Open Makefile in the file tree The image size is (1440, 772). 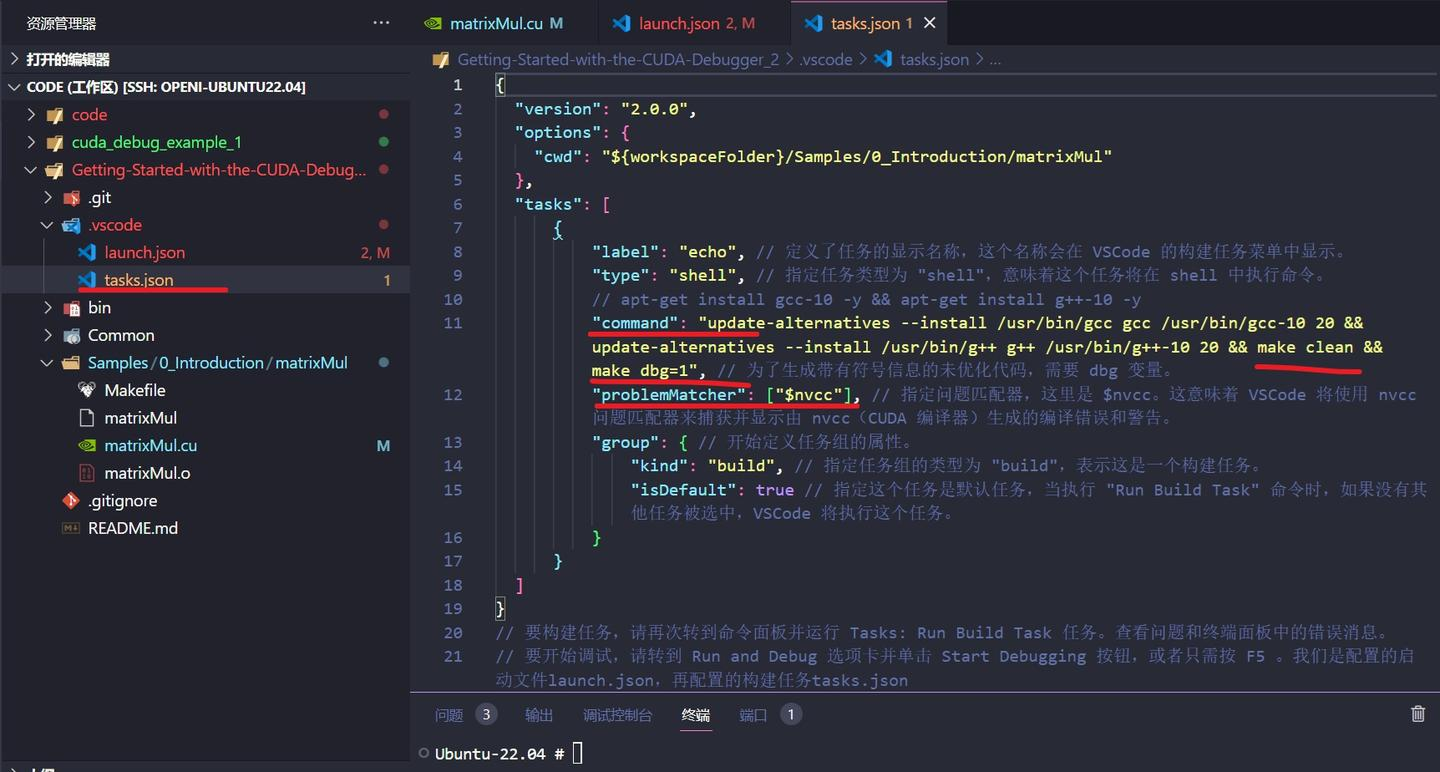(x=135, y=390)
